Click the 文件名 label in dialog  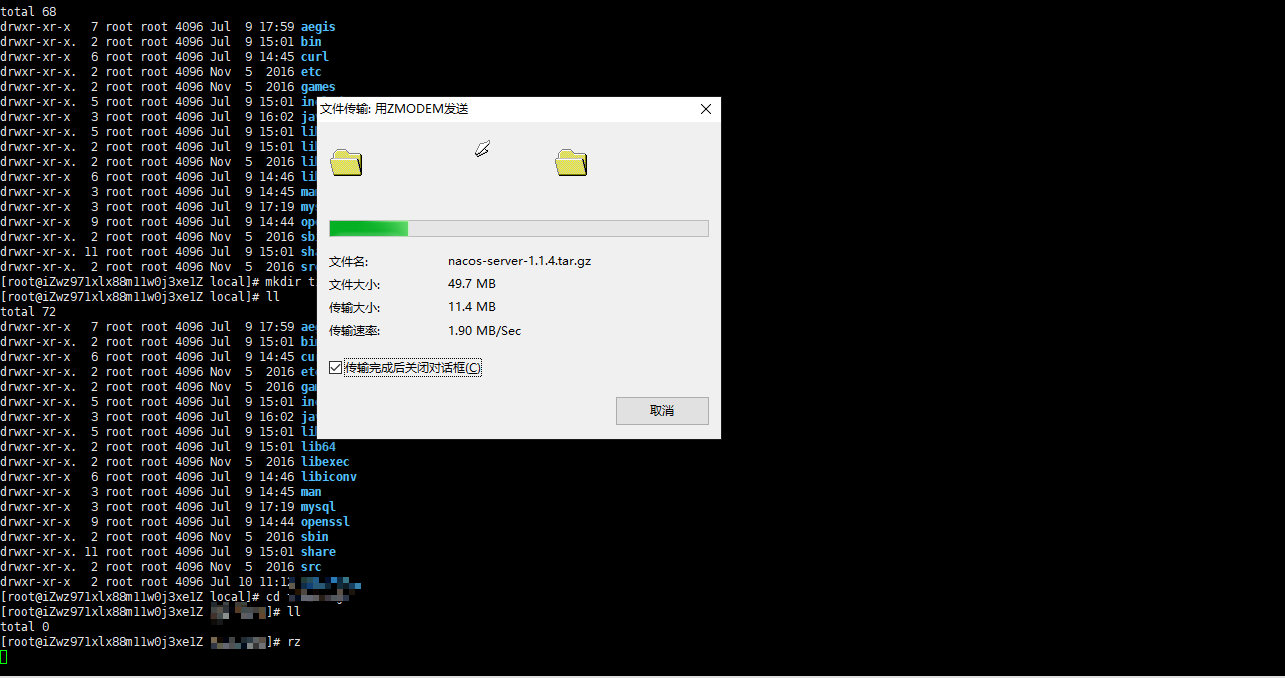pyautogui.click(x=348, y=261)
